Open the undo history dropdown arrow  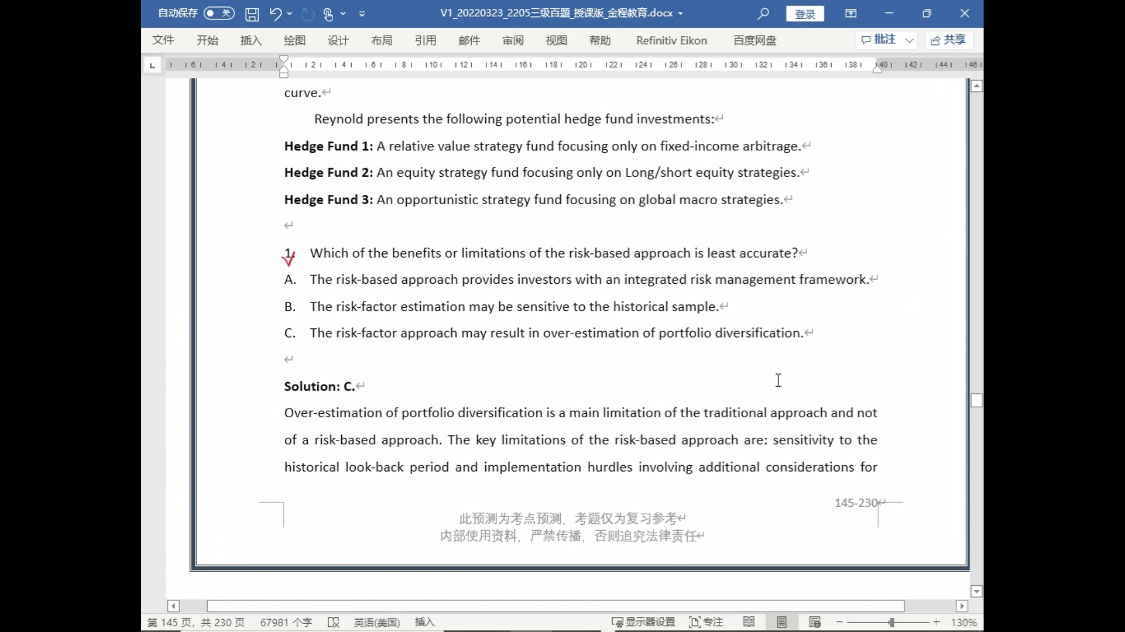[290, 14]
